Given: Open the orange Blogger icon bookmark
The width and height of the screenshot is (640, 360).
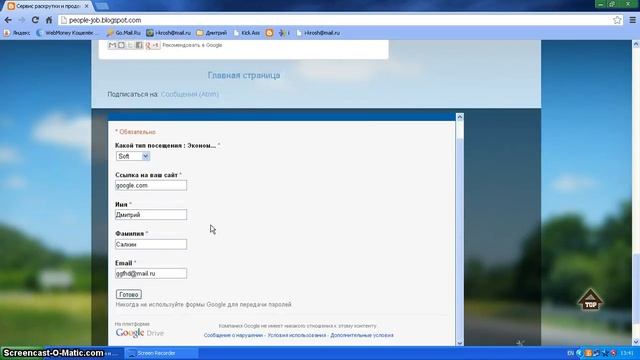Looking at the screenshot, I should 269,33.
